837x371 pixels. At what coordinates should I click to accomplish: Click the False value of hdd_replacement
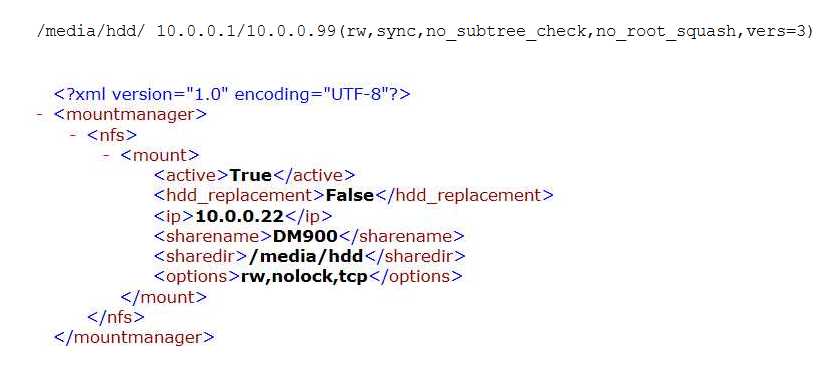(350, 195)
